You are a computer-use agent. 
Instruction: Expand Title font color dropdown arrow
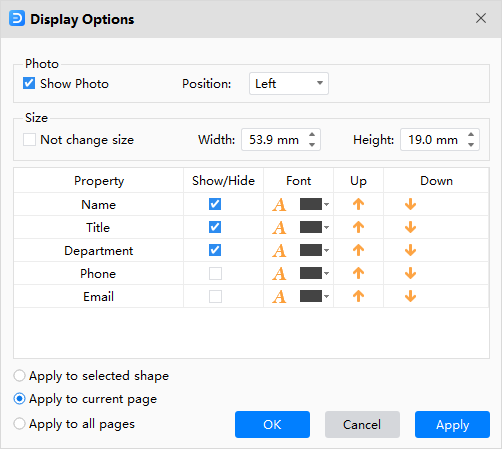pyautogui.click(x=327, y=227)
